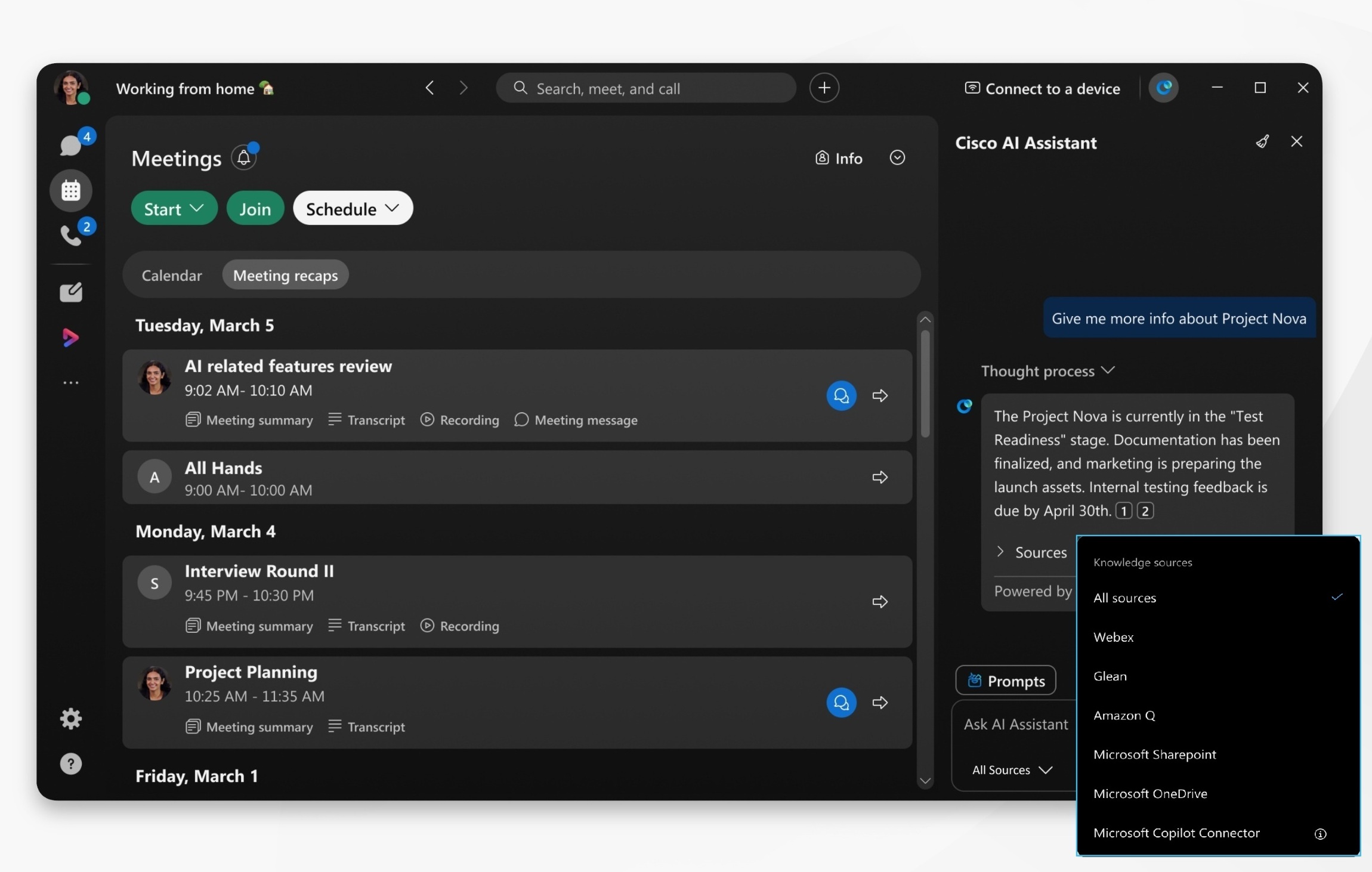
Task: Open the Meetings calendar sidebar icon
Action: point(71,190)
